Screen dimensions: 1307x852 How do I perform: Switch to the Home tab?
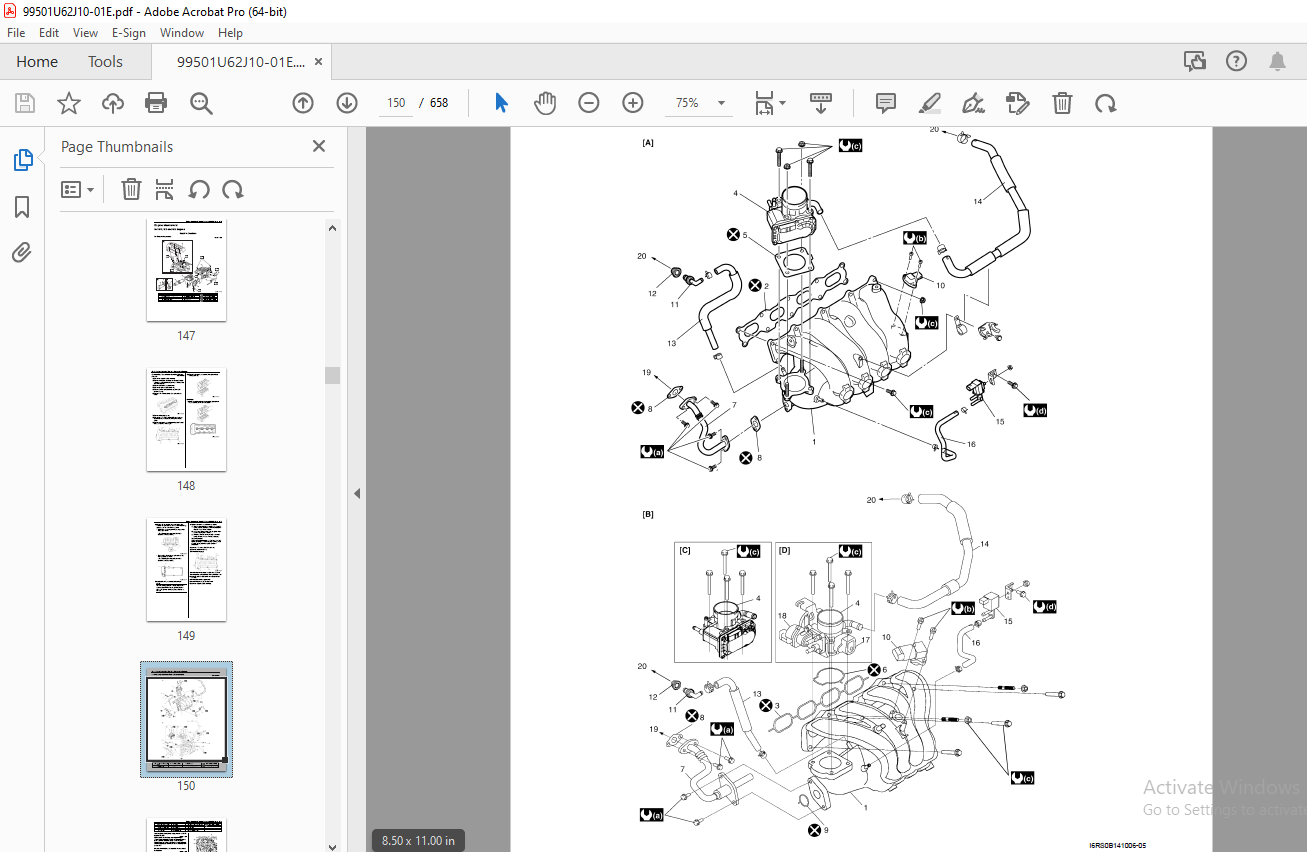tap(37, 62)
